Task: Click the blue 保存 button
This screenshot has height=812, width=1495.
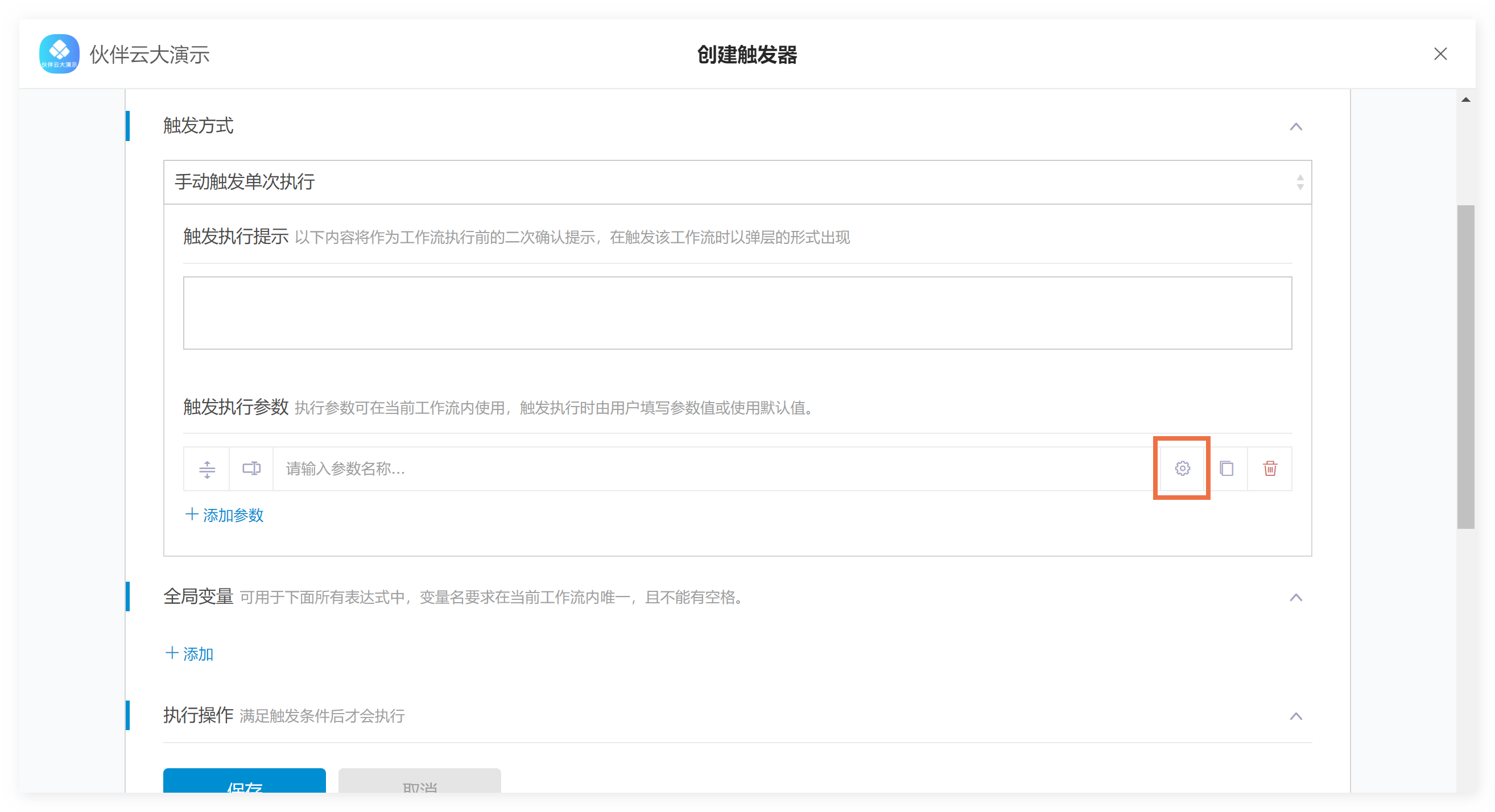Action: [243, 782]
